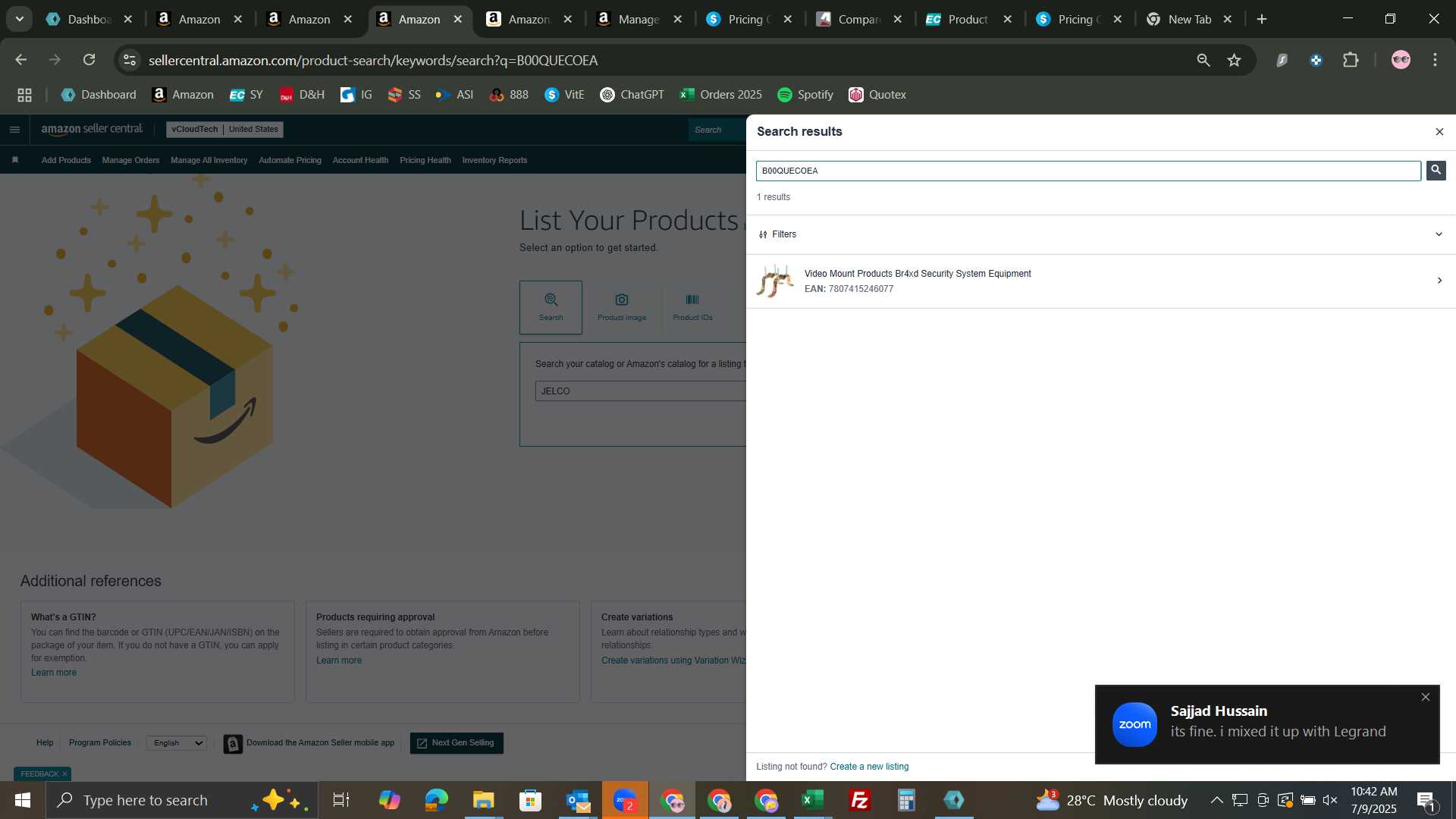Open the Automate Pricing menu item
The image size is (1456, 819).
290,160
